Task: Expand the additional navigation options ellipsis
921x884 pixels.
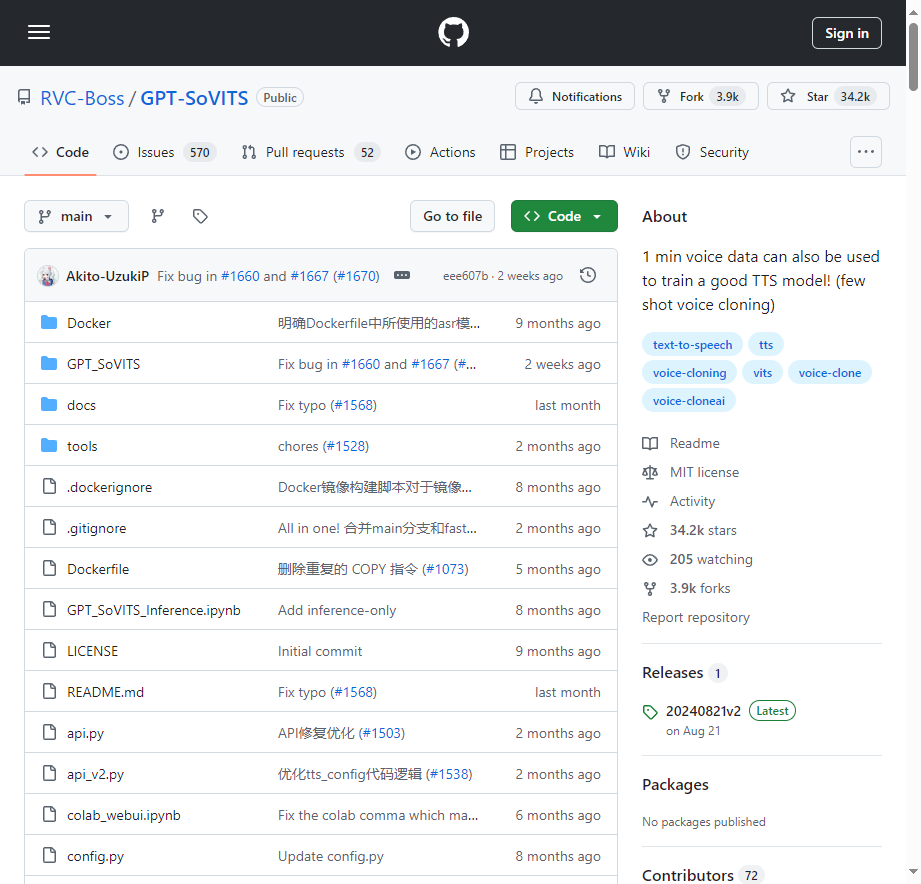Action: [x=865, y=152]
